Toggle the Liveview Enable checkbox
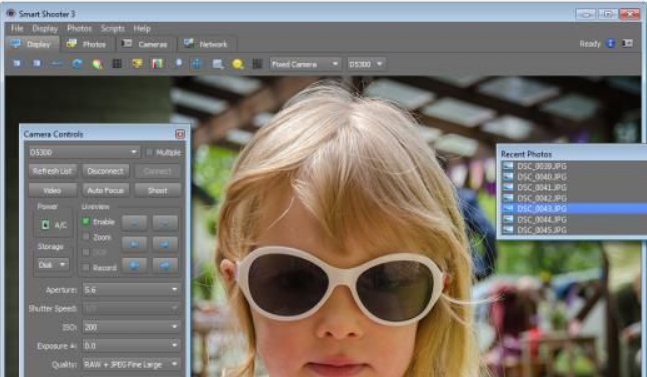Screen dimensions: 647x377 coord(86,221)
